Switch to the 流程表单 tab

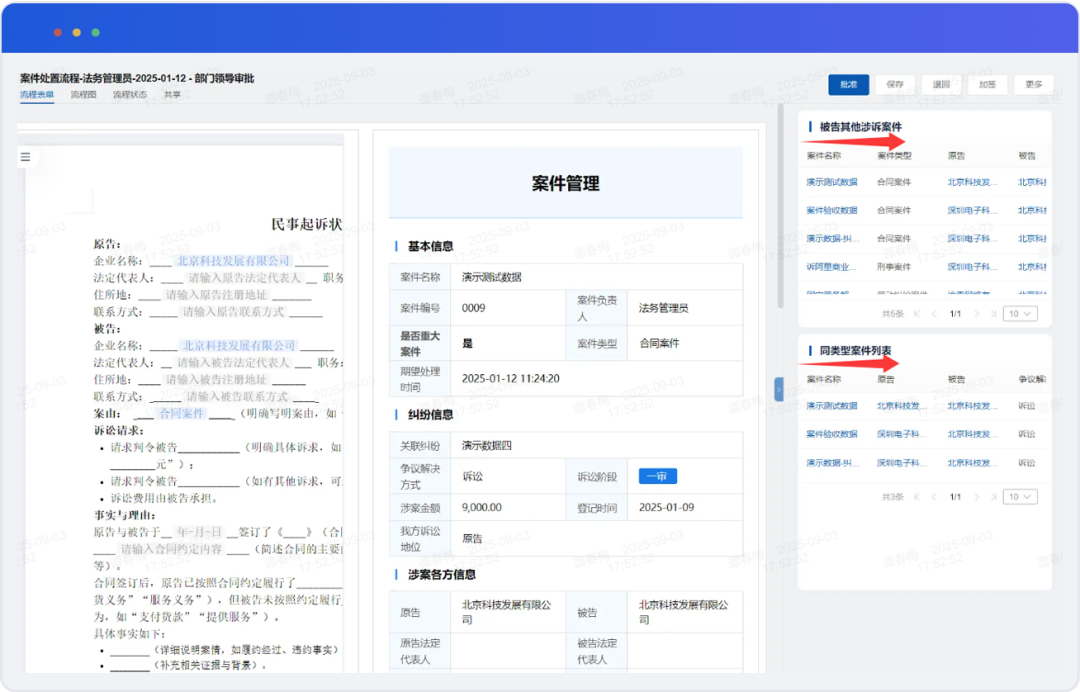pos(37,95)
